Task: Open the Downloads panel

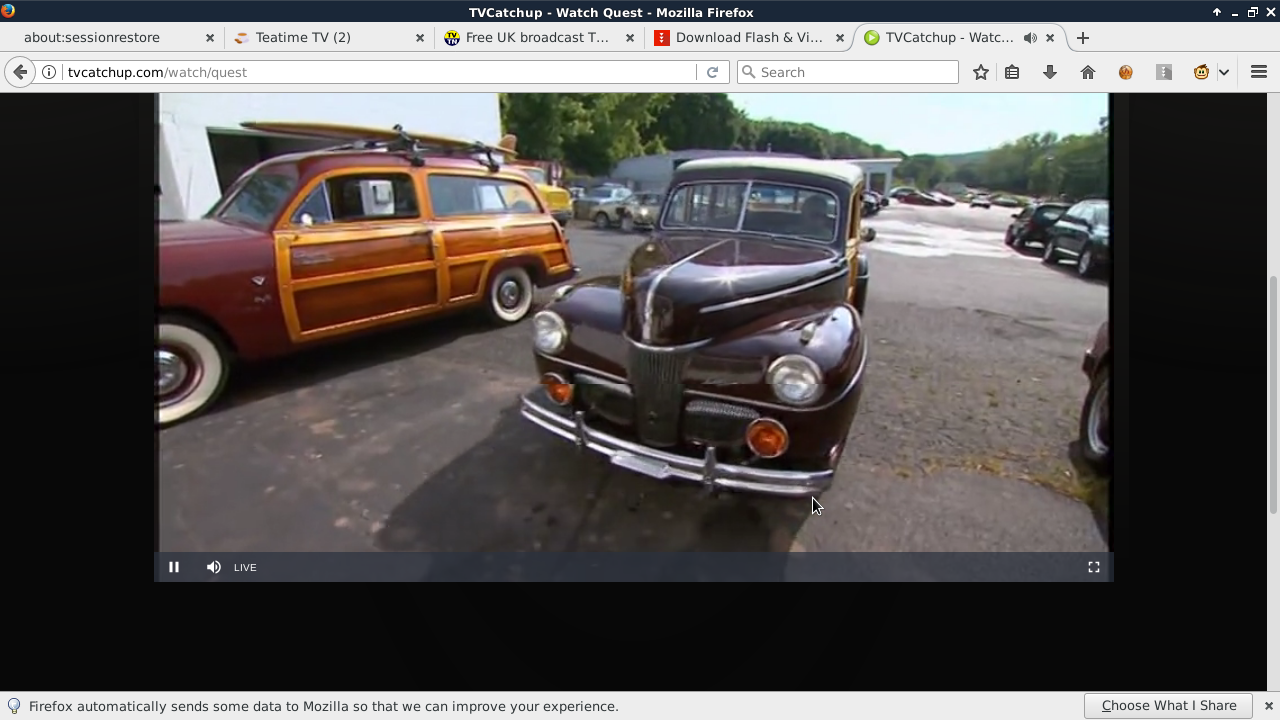Action: point(1050,72)
